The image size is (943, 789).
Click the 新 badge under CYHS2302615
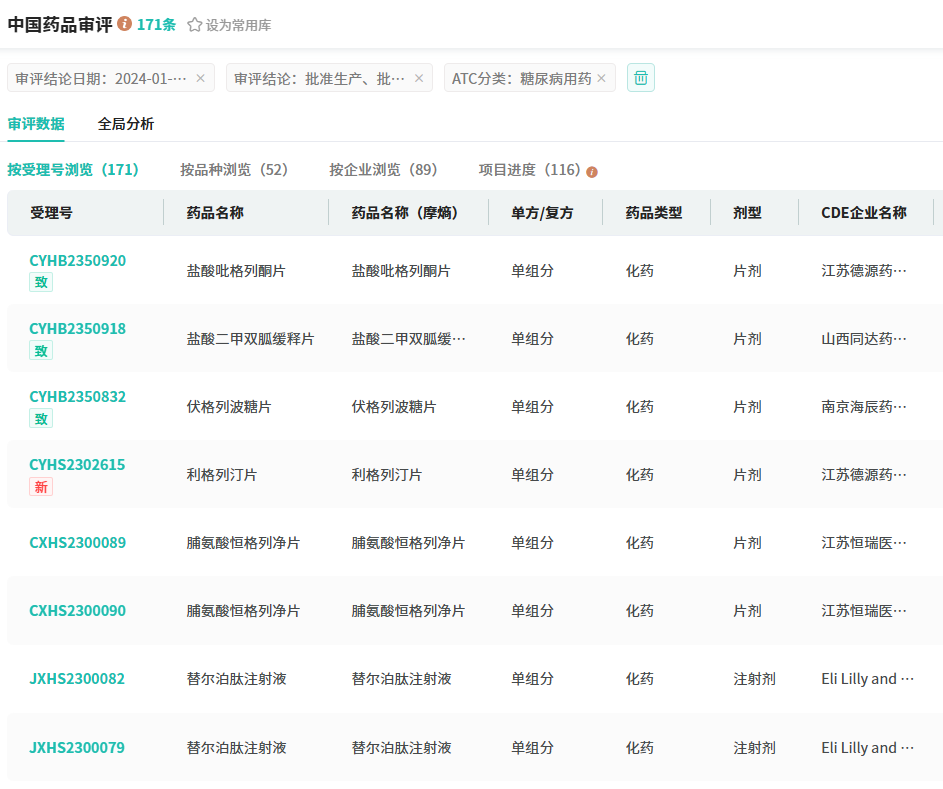pos(41,486)
